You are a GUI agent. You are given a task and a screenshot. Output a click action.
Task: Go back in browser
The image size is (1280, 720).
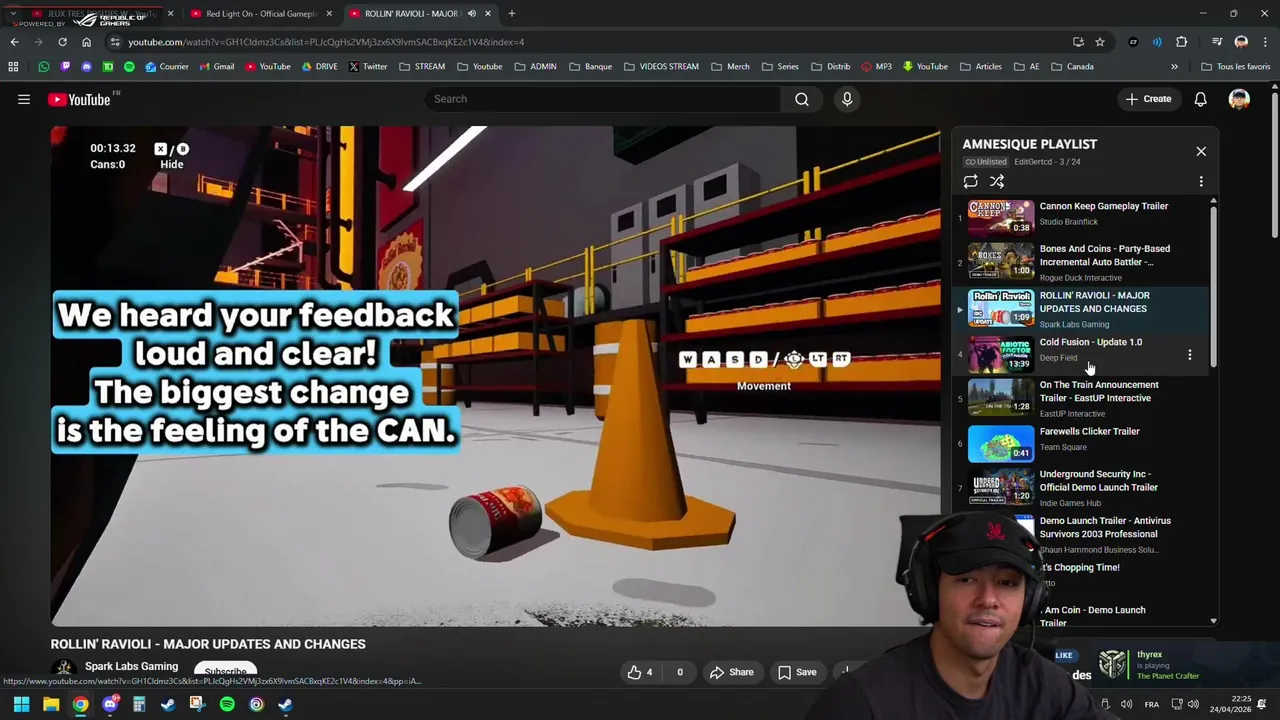coord(14,42)
